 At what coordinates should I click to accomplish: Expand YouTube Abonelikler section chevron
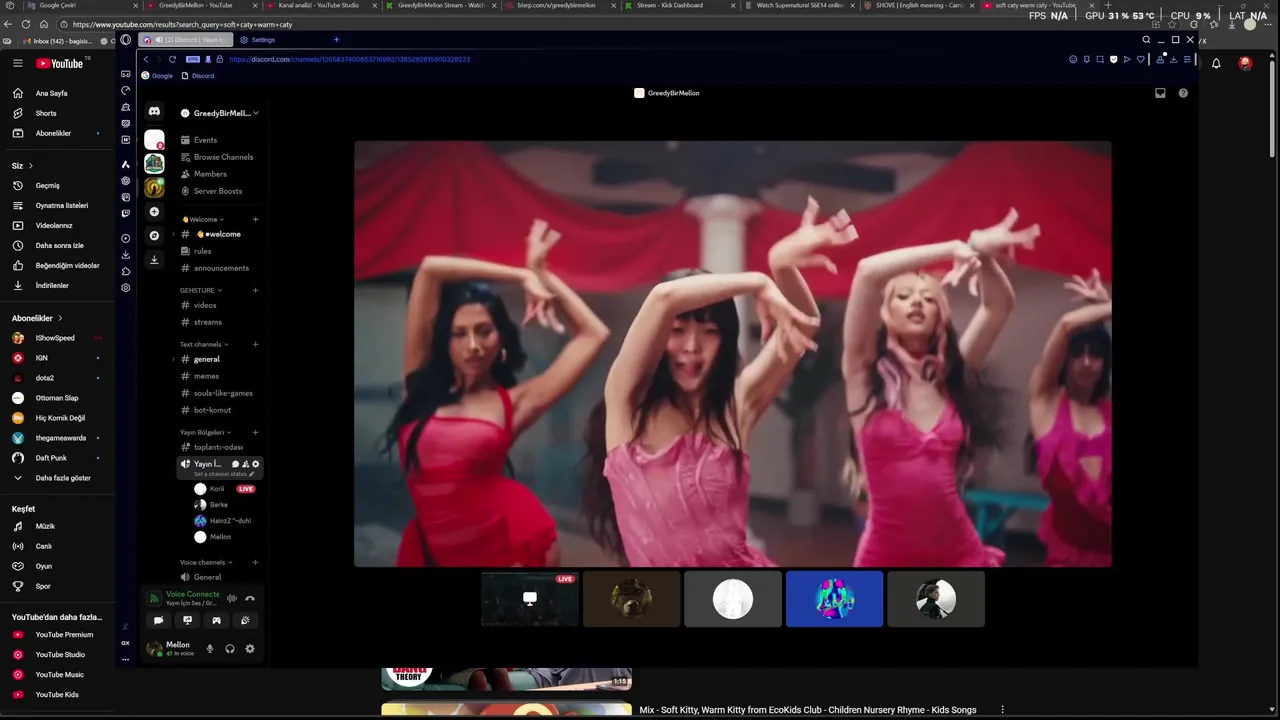[60, 318]
